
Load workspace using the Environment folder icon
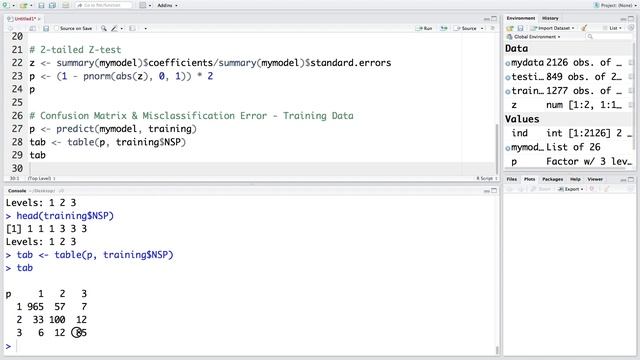click(x=510, y=28)
